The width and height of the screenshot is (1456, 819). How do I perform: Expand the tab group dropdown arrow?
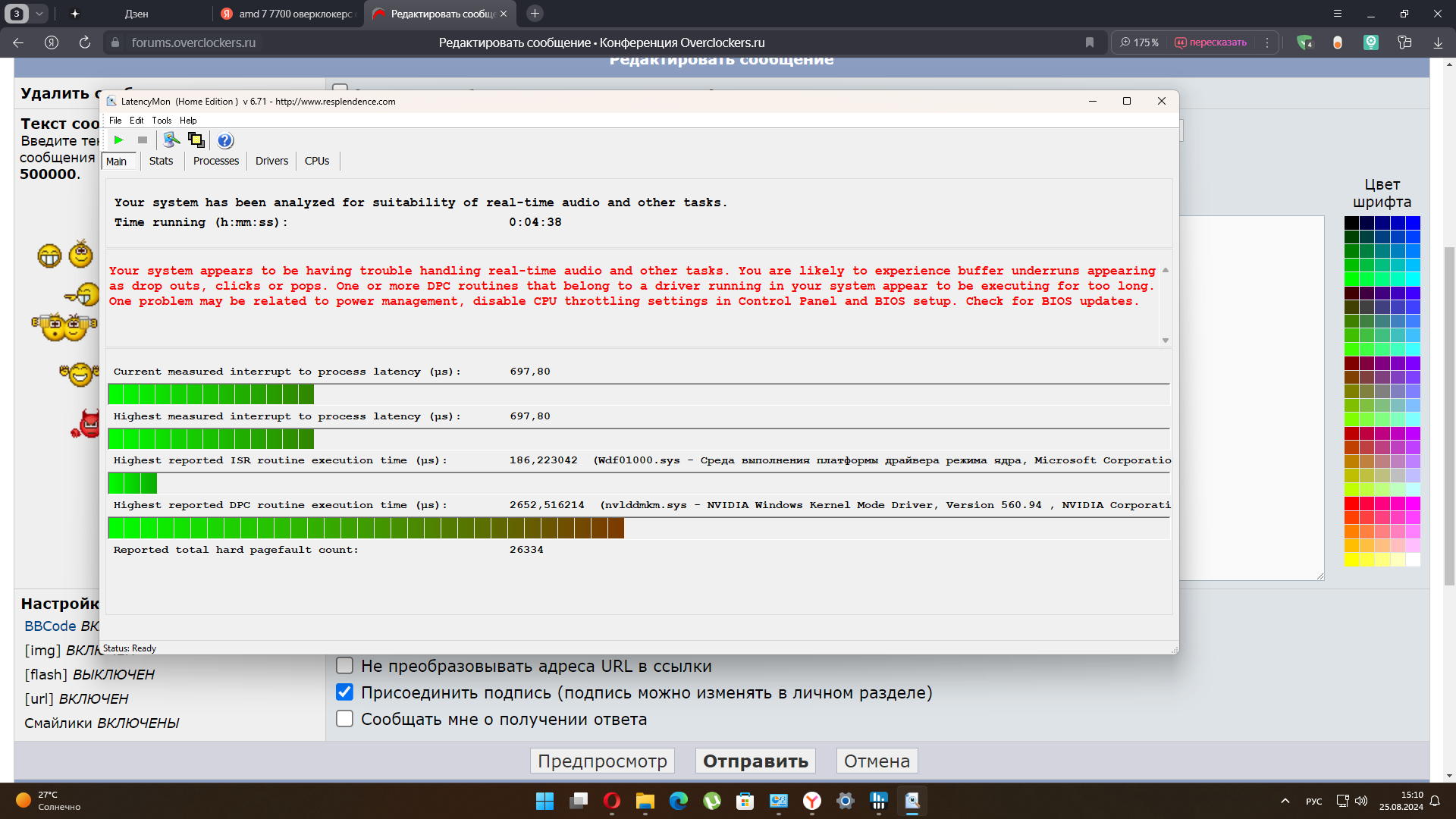point(39,14)
